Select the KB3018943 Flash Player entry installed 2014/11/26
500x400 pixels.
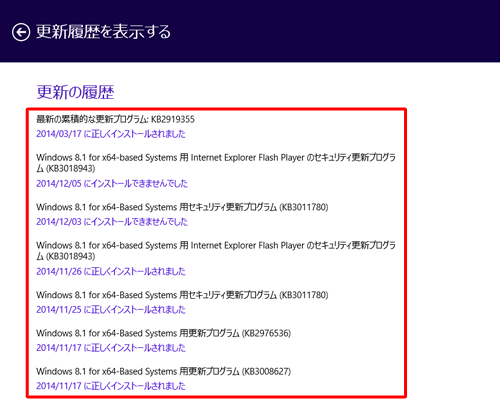click(x=216, y=251)
